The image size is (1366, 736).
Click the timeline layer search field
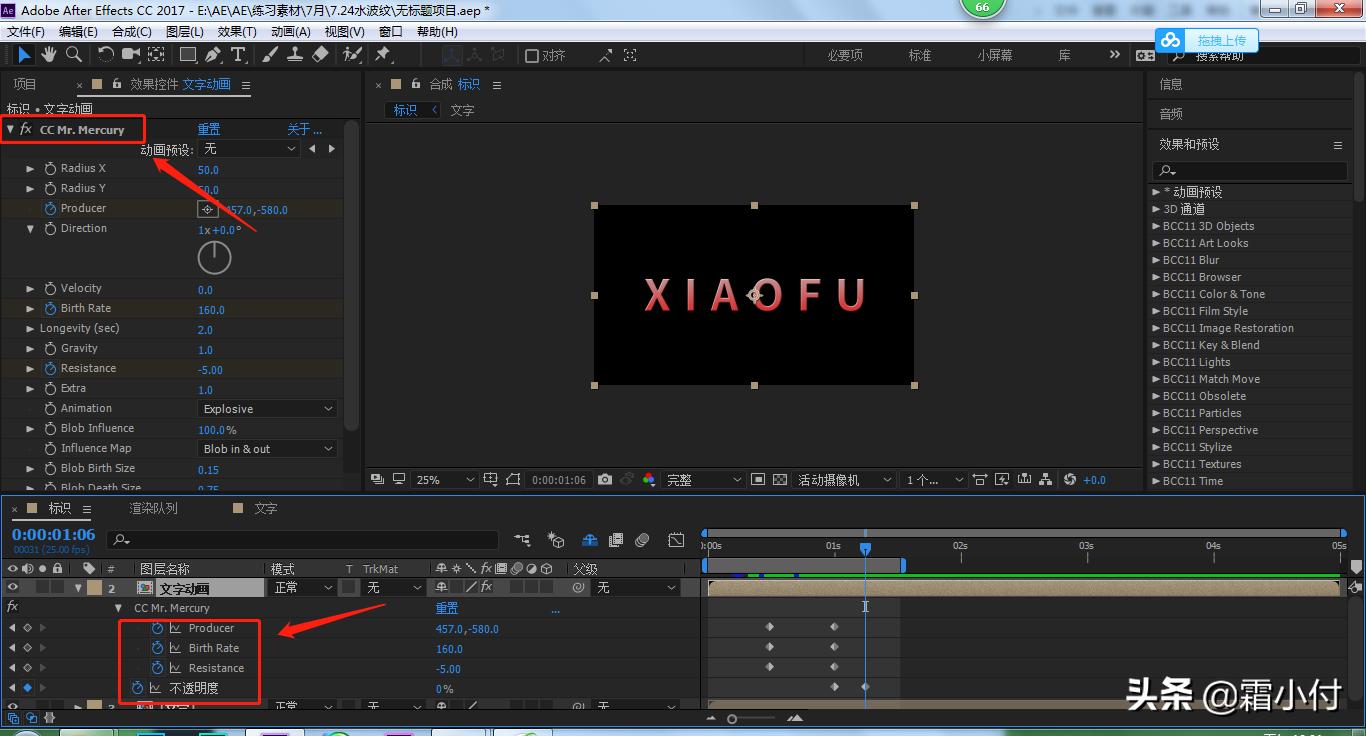click(305, 540)
